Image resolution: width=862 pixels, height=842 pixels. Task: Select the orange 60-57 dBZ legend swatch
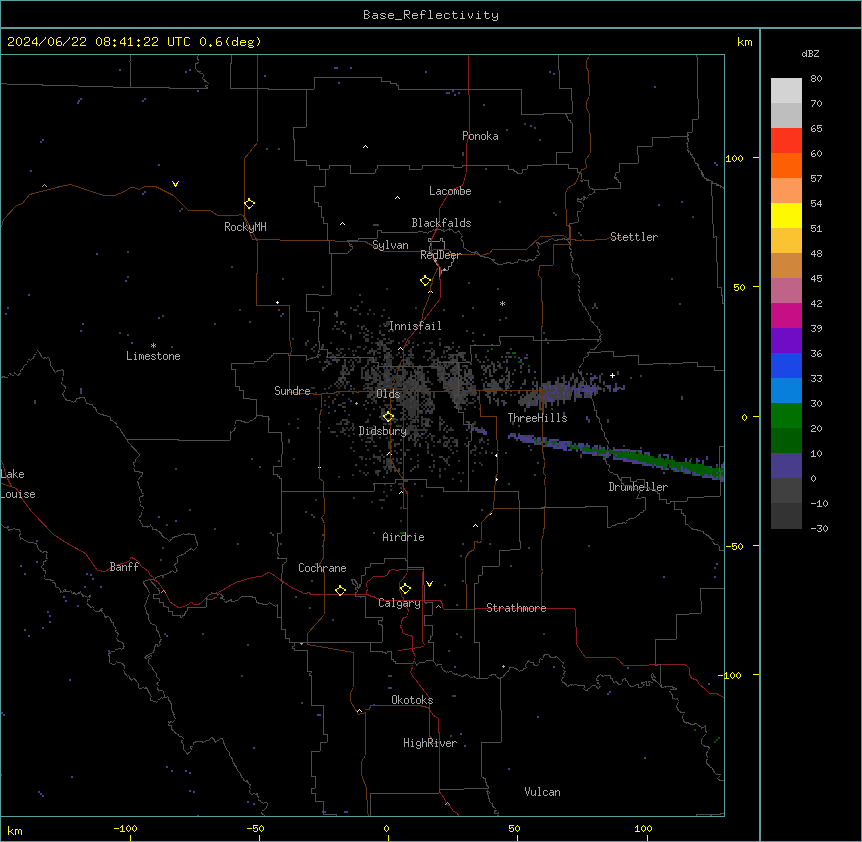tap(786, 165)
